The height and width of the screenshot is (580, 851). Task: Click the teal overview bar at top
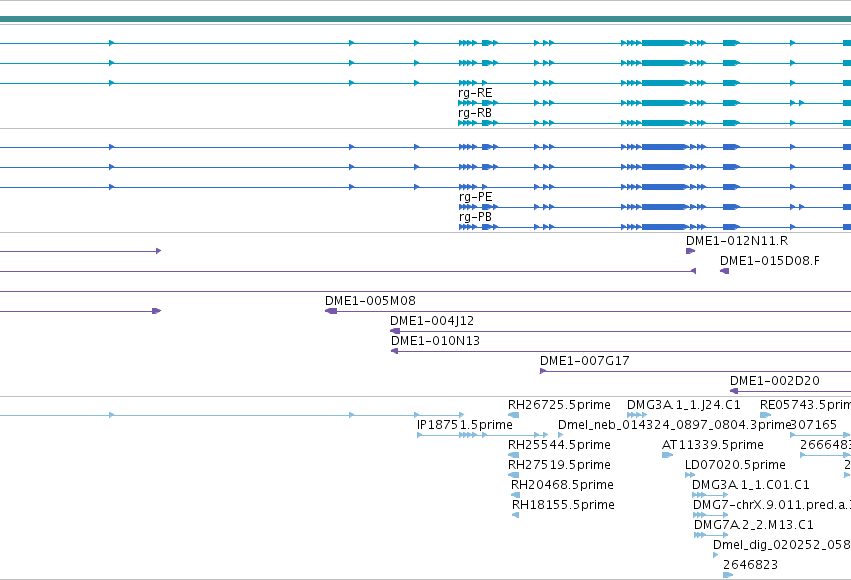(x=426, y=20)
